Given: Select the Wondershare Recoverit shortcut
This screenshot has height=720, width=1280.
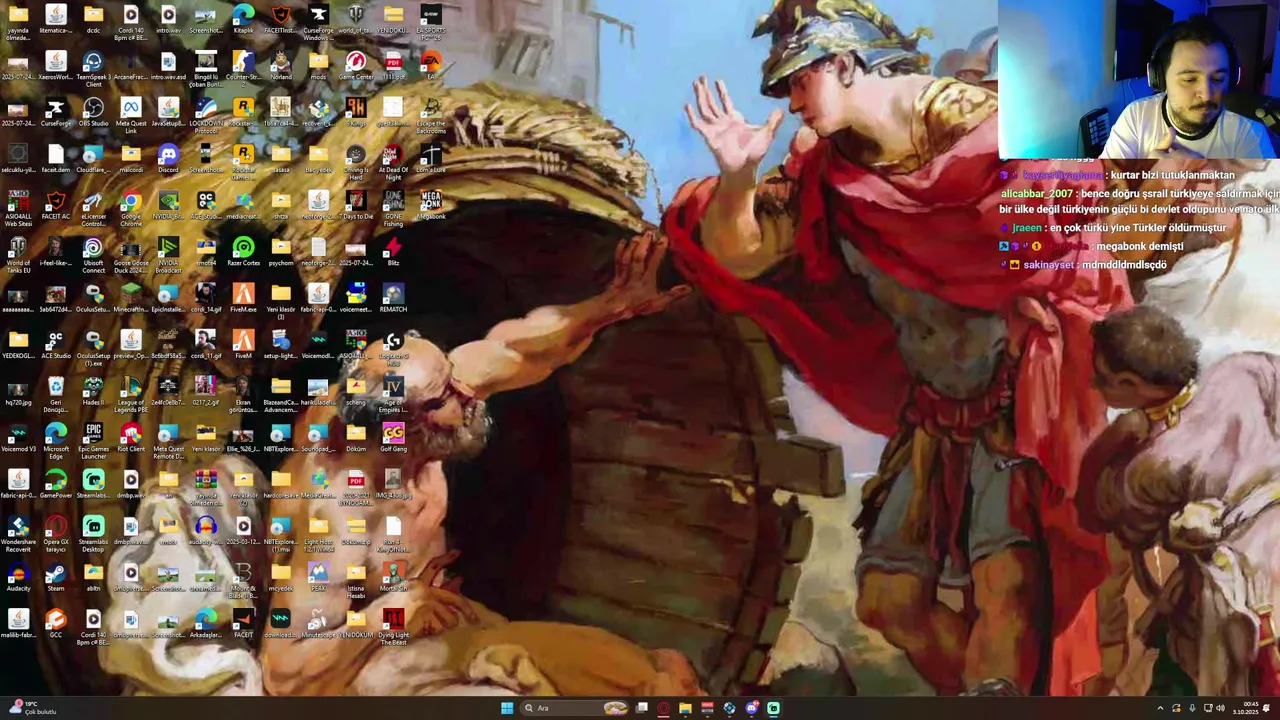Looking at the screenshot, I should coord(18,535).
